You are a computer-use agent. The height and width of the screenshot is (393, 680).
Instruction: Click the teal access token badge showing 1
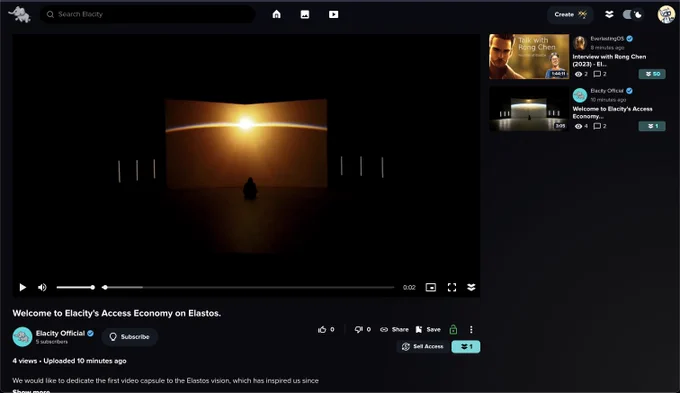[466, 347]
